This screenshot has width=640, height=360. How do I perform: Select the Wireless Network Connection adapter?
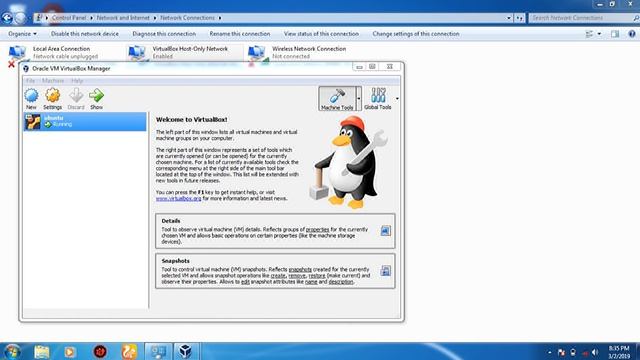coord(302,52)
